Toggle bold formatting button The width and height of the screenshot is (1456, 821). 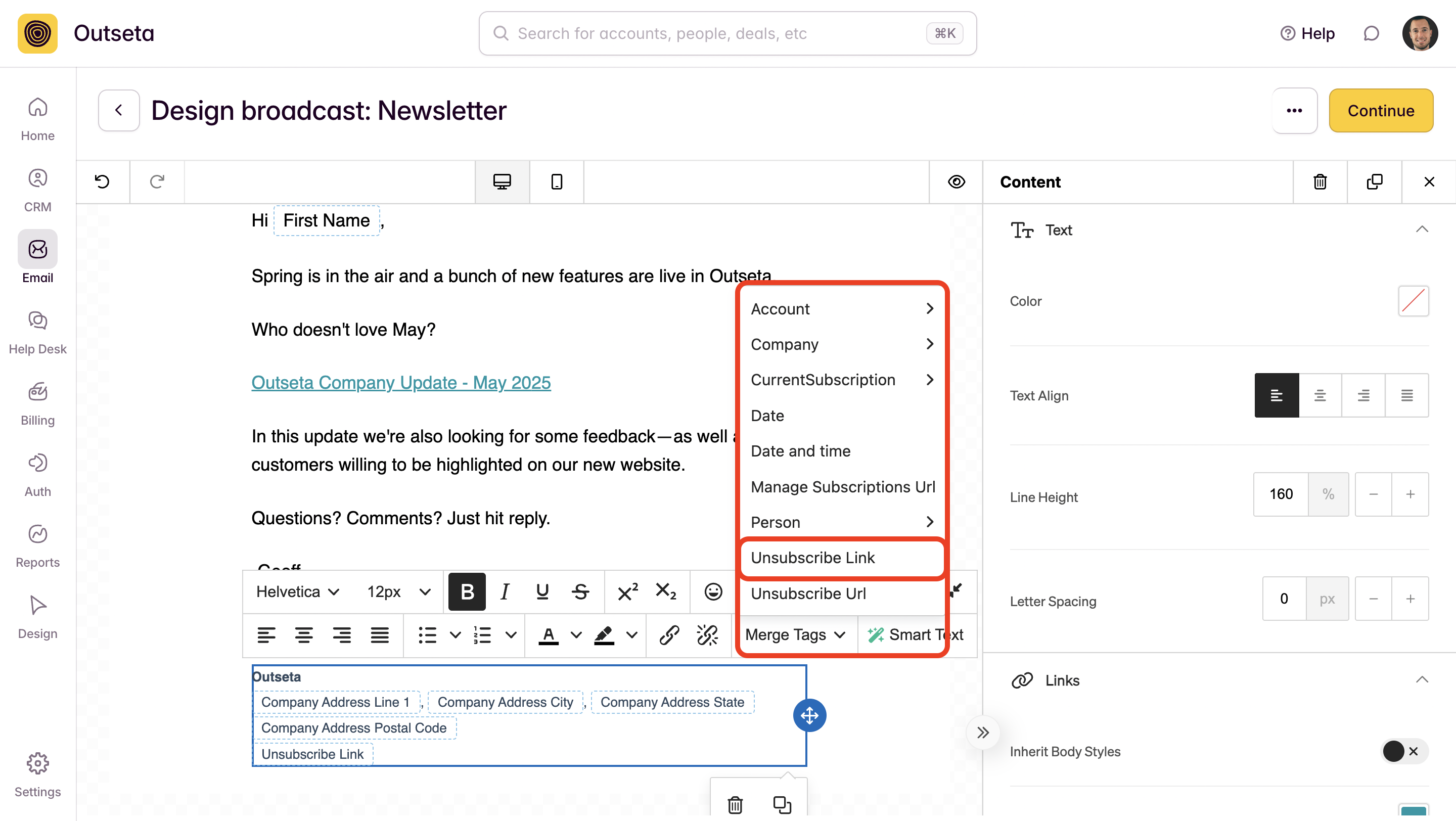tap(467, 591)
